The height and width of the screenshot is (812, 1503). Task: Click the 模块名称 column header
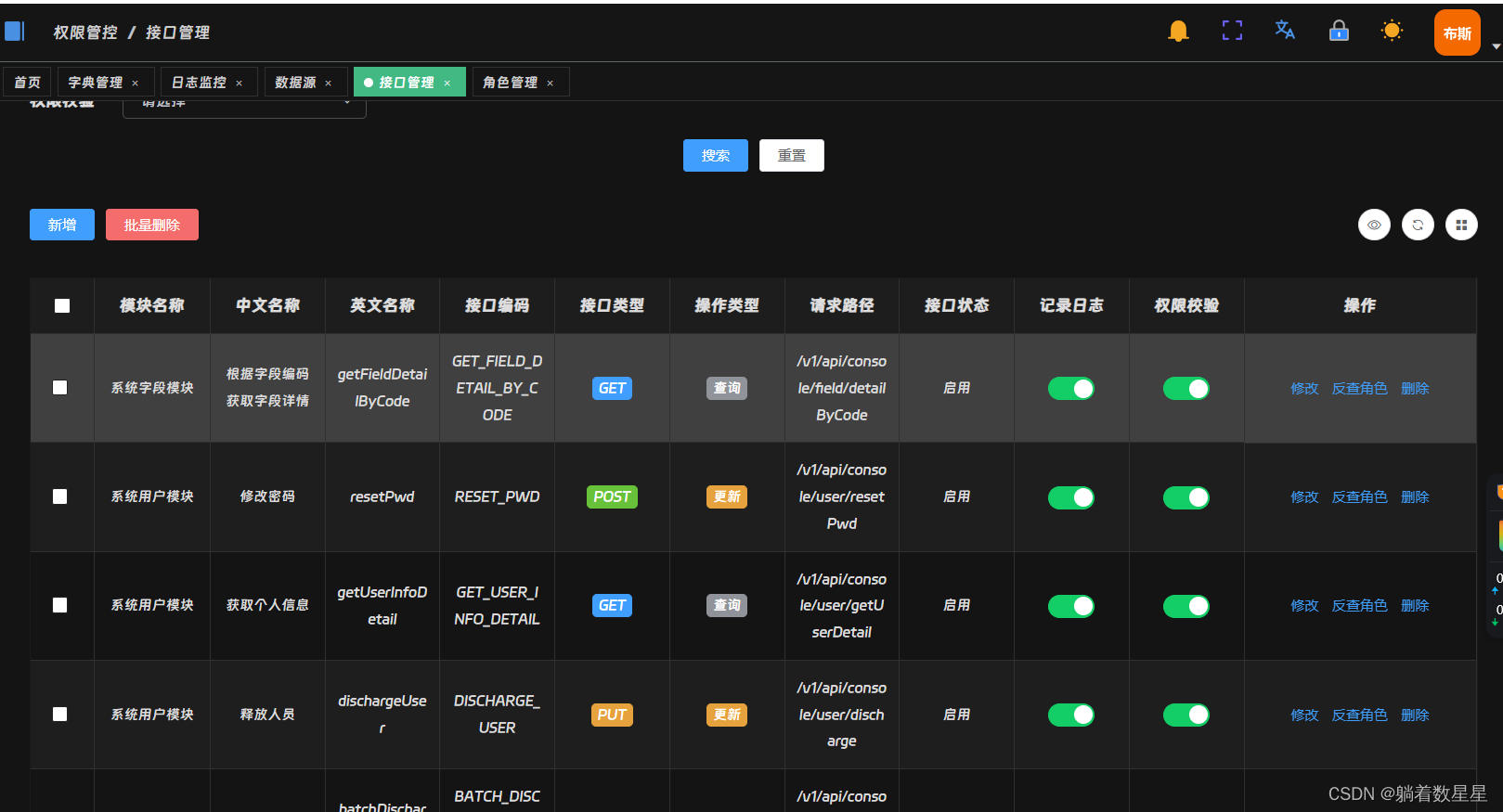[152, 305]
